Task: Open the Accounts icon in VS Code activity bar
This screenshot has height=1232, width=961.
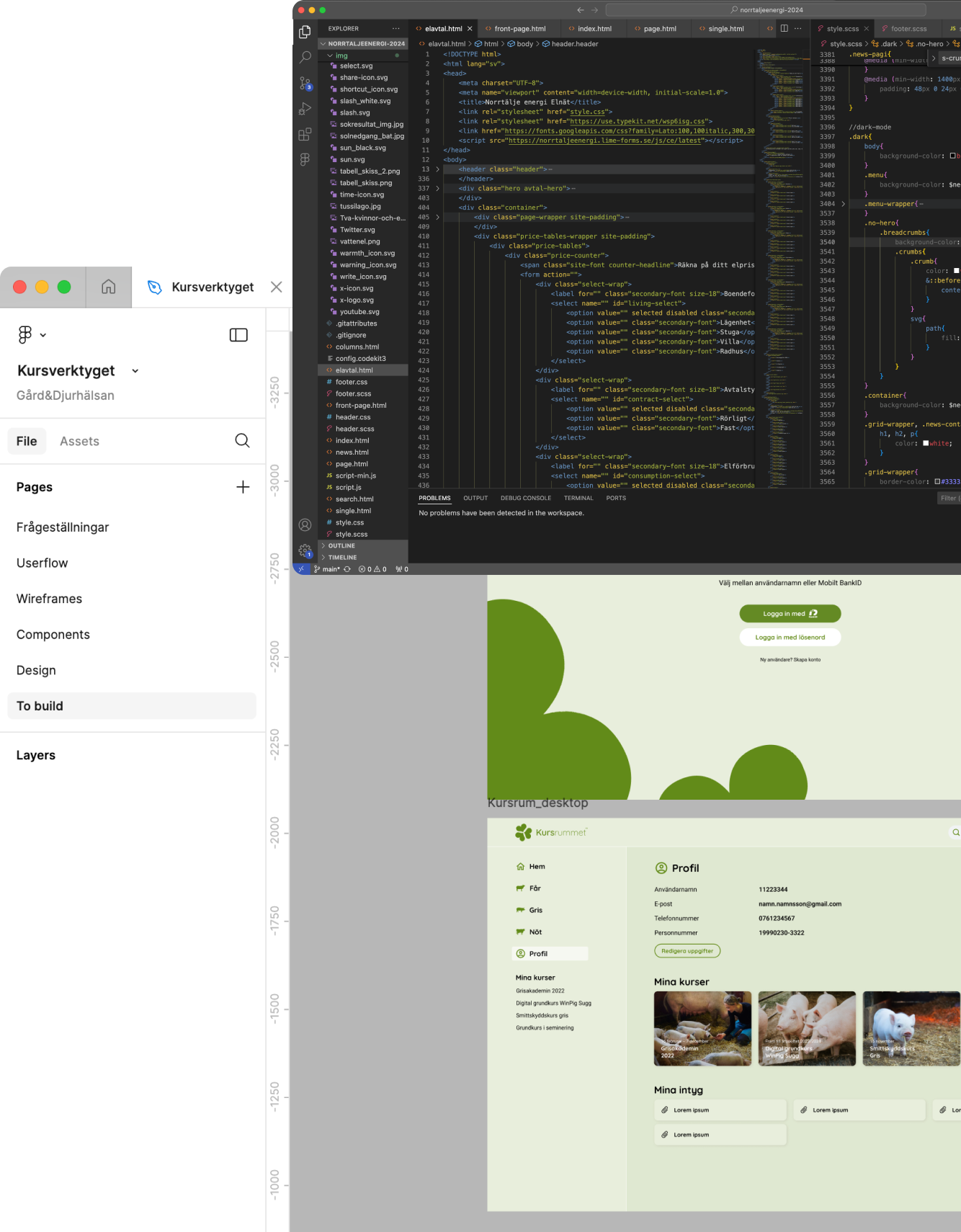Action: coord(305,525)
